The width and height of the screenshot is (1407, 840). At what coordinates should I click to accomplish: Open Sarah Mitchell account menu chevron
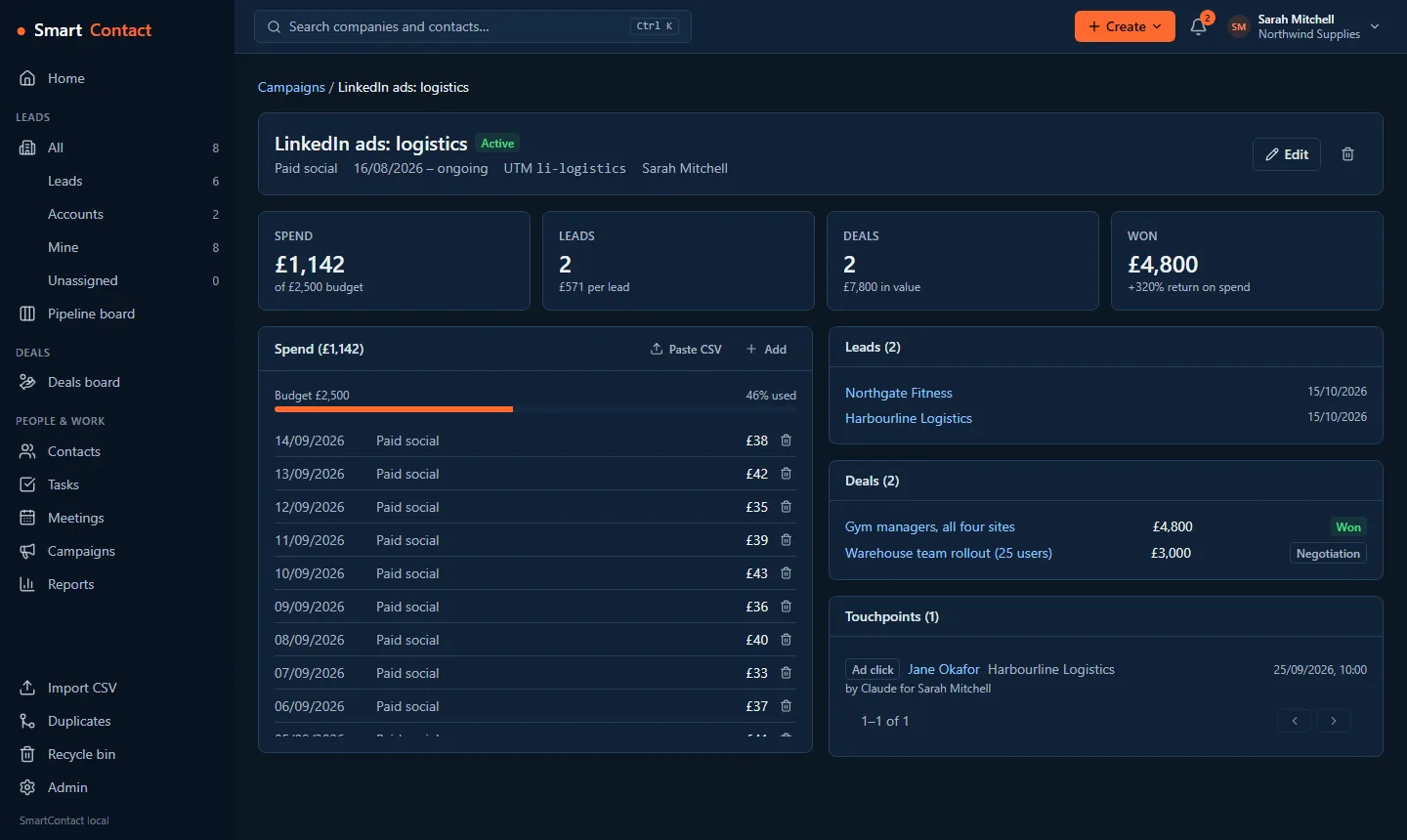1375,26
